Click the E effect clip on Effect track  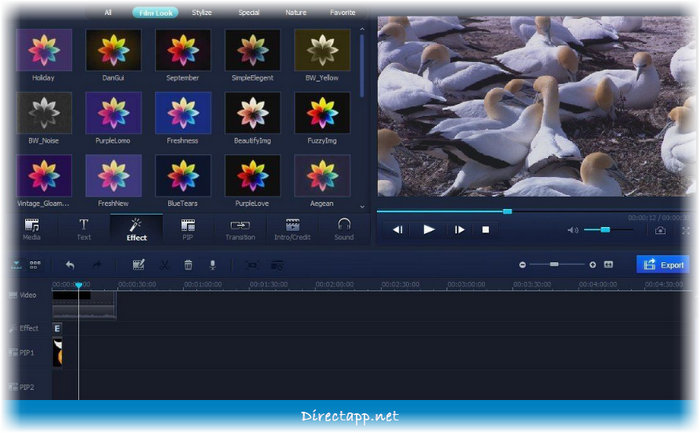pos(57,329)
